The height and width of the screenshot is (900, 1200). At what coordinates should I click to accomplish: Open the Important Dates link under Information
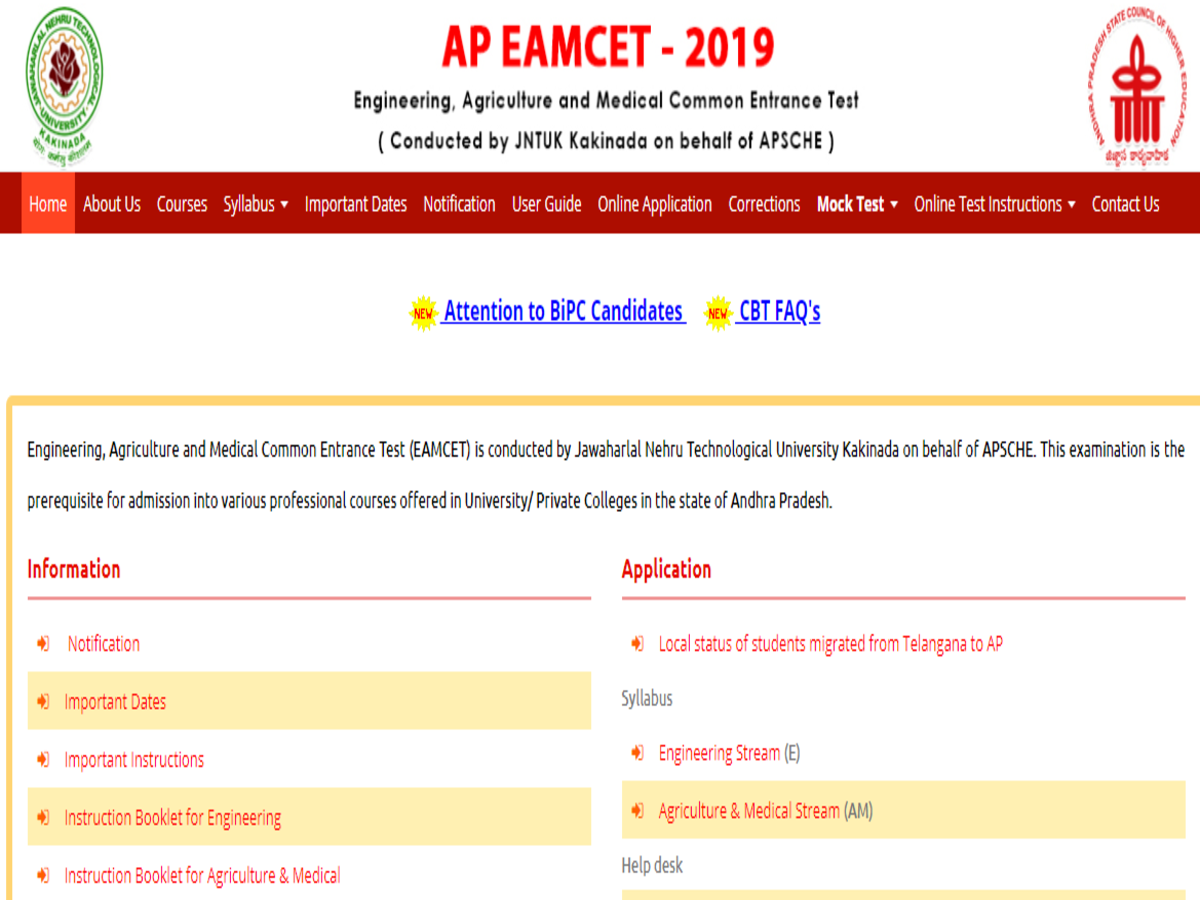tap(115, 702)
